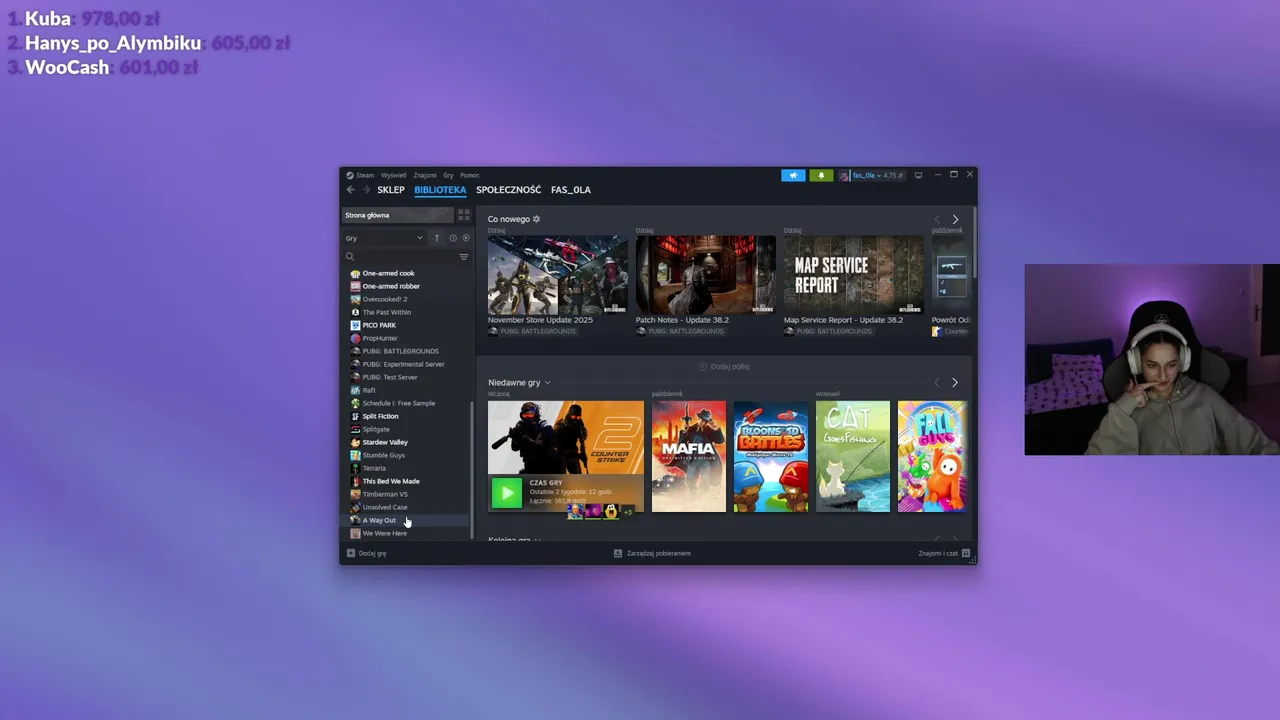Click the sort-by up arrow icon
This screenshot has height=720, width=1280.
click(x=437, y=238)
